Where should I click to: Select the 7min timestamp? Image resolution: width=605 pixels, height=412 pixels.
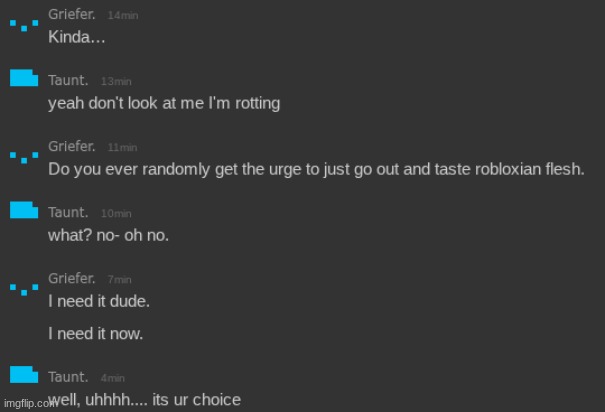[119, 280]
